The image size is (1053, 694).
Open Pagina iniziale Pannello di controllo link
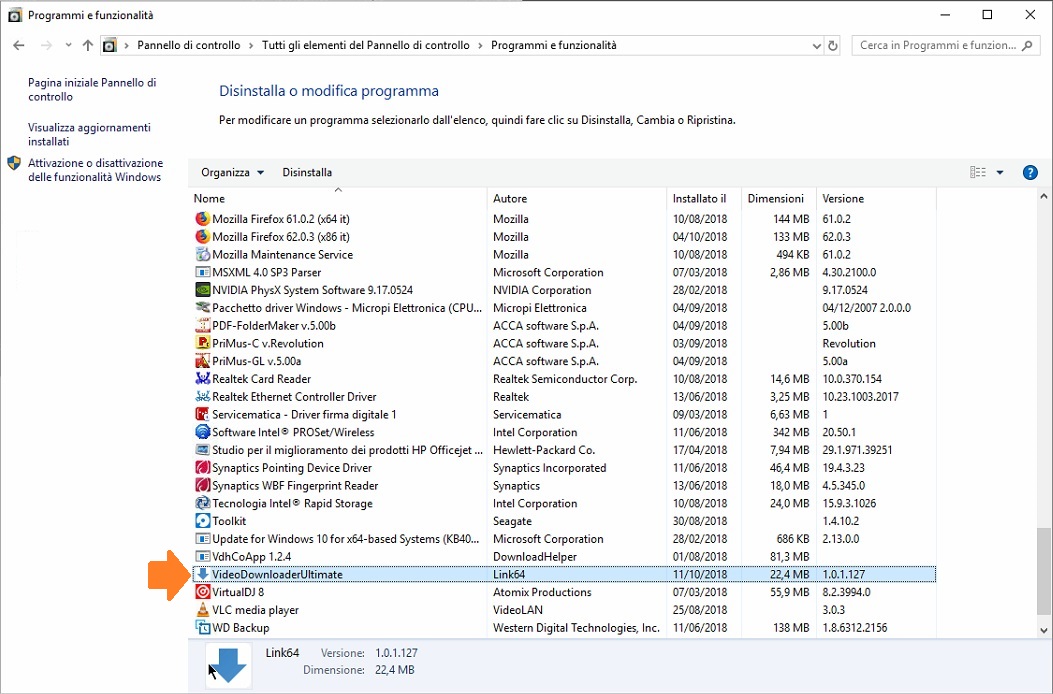[92, 89]
